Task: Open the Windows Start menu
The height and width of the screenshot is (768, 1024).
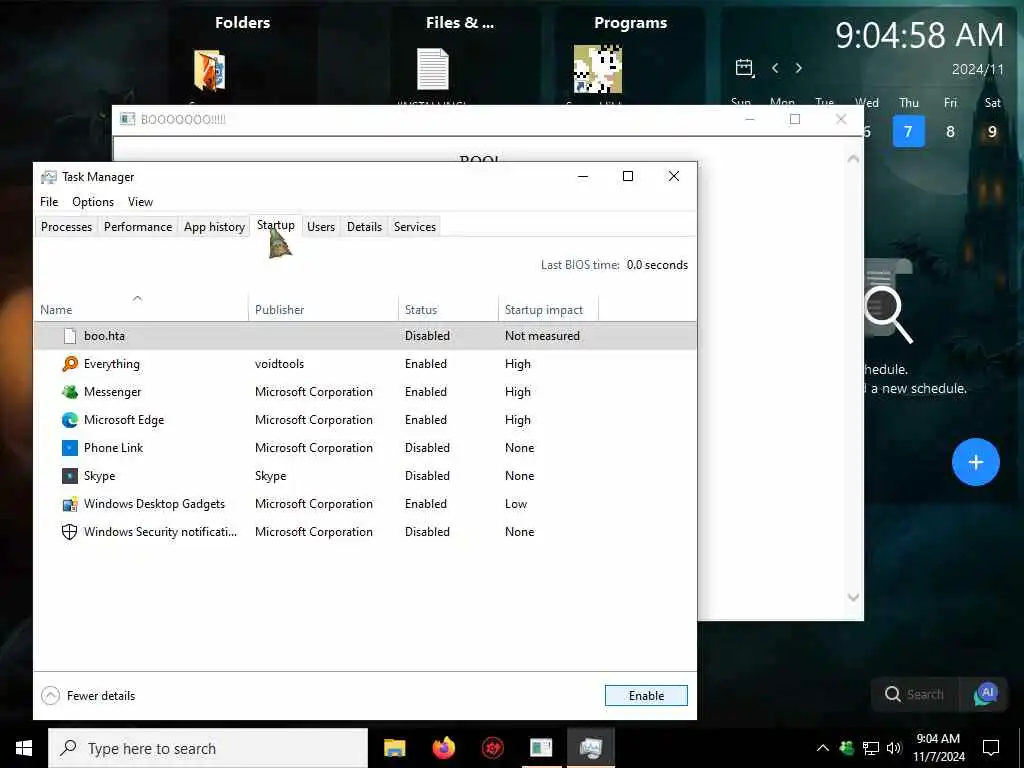Action: coord(24,748)
